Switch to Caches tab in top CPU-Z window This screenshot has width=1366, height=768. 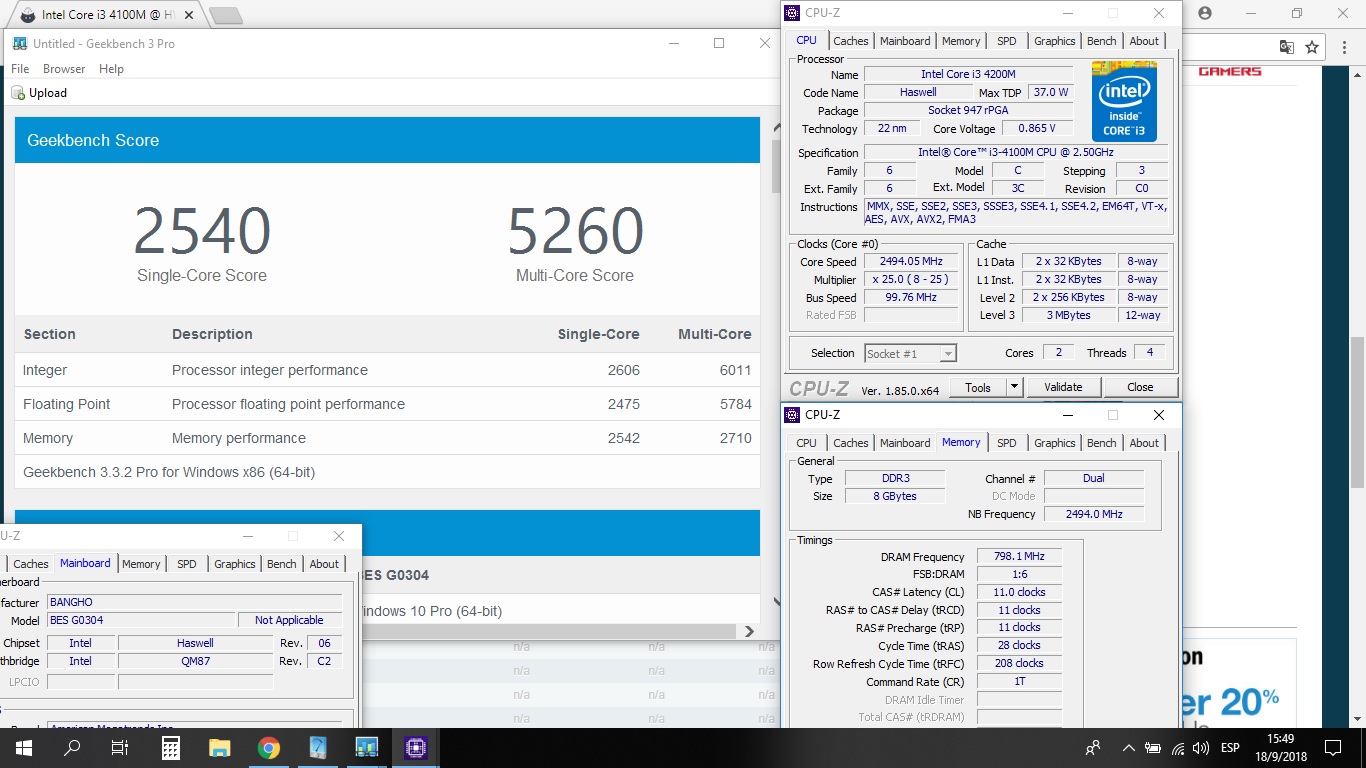(x=851, y=41)
